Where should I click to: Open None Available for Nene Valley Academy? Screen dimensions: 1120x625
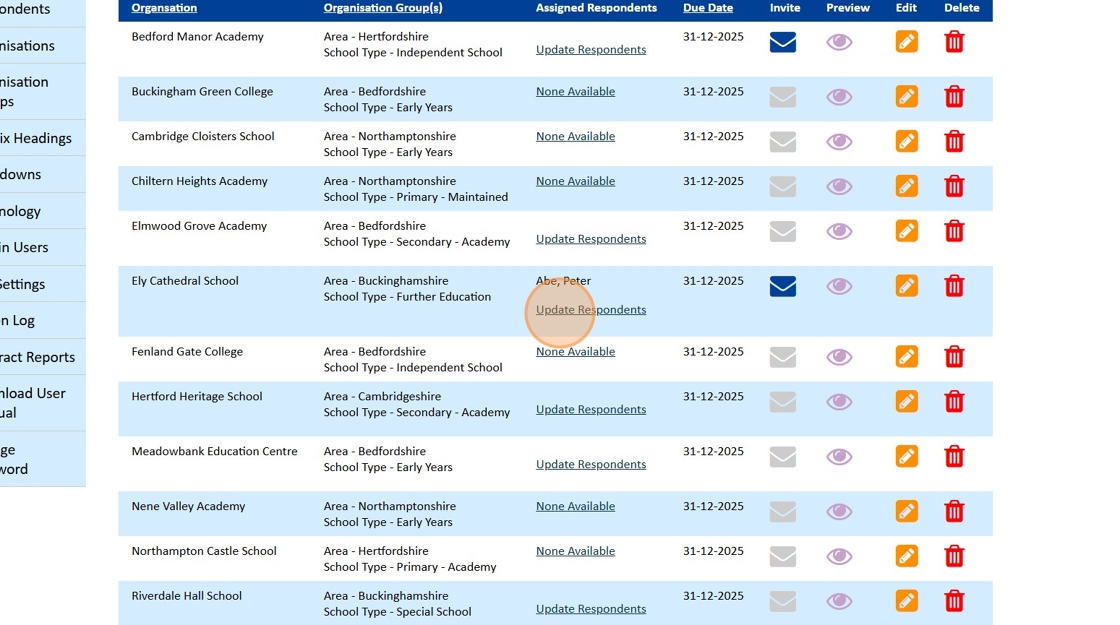pos(575,506)
